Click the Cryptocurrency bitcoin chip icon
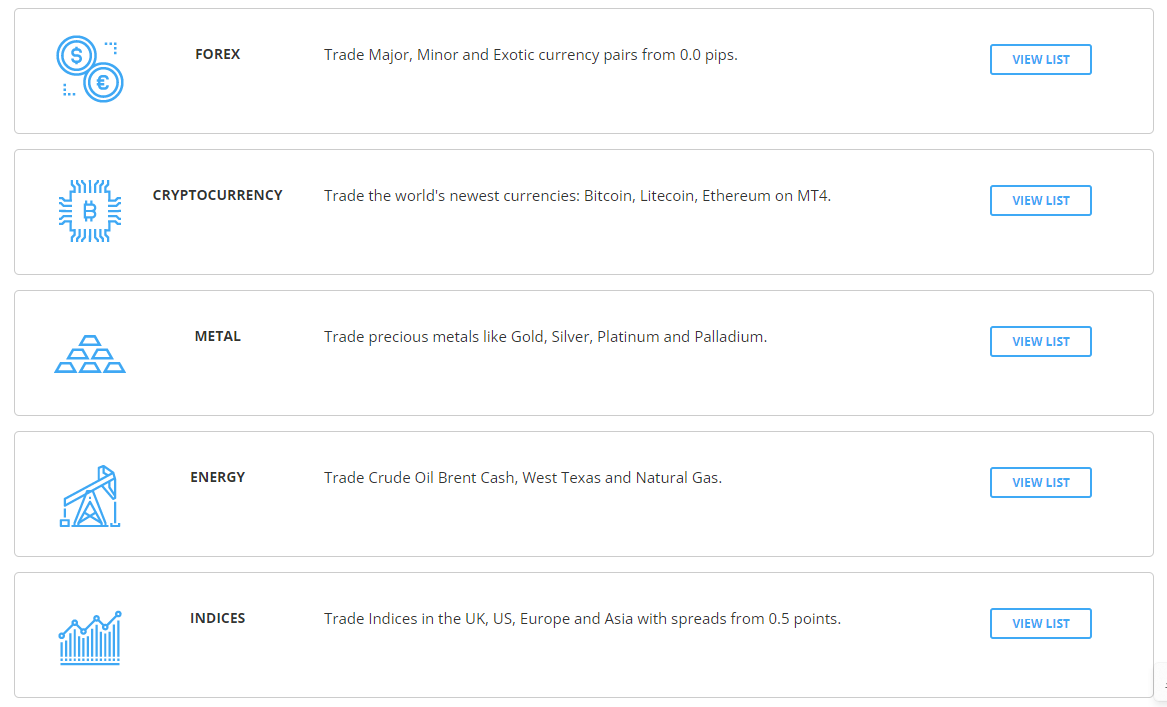 [x=90, y=211]
